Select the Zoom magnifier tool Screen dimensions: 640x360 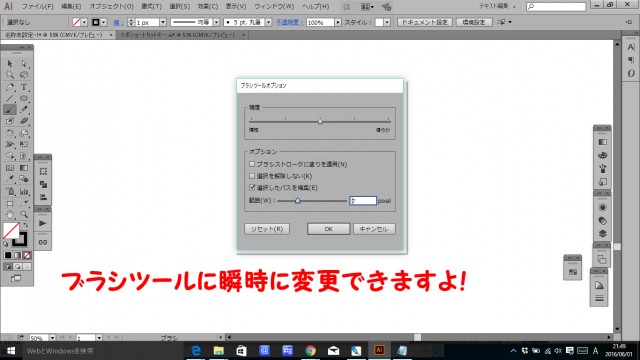[24, 214]
